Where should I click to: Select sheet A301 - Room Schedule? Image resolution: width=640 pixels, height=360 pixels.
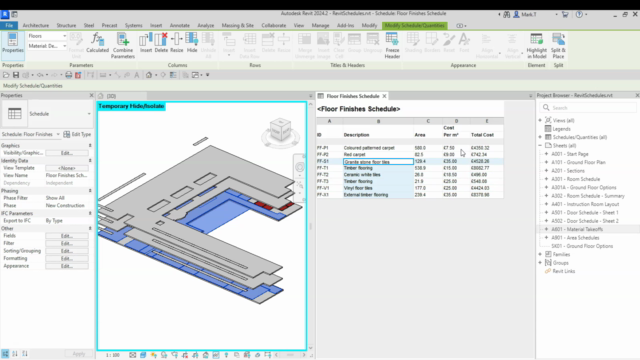click(576, 179)
